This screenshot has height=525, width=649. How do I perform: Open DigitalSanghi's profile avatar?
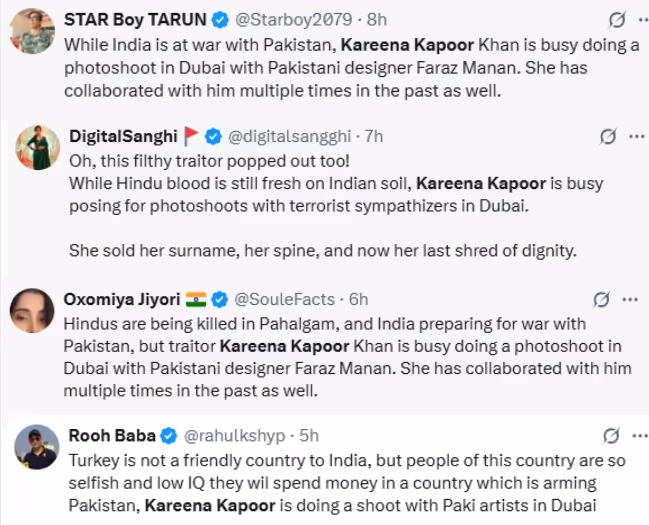(x=38, y=148)
